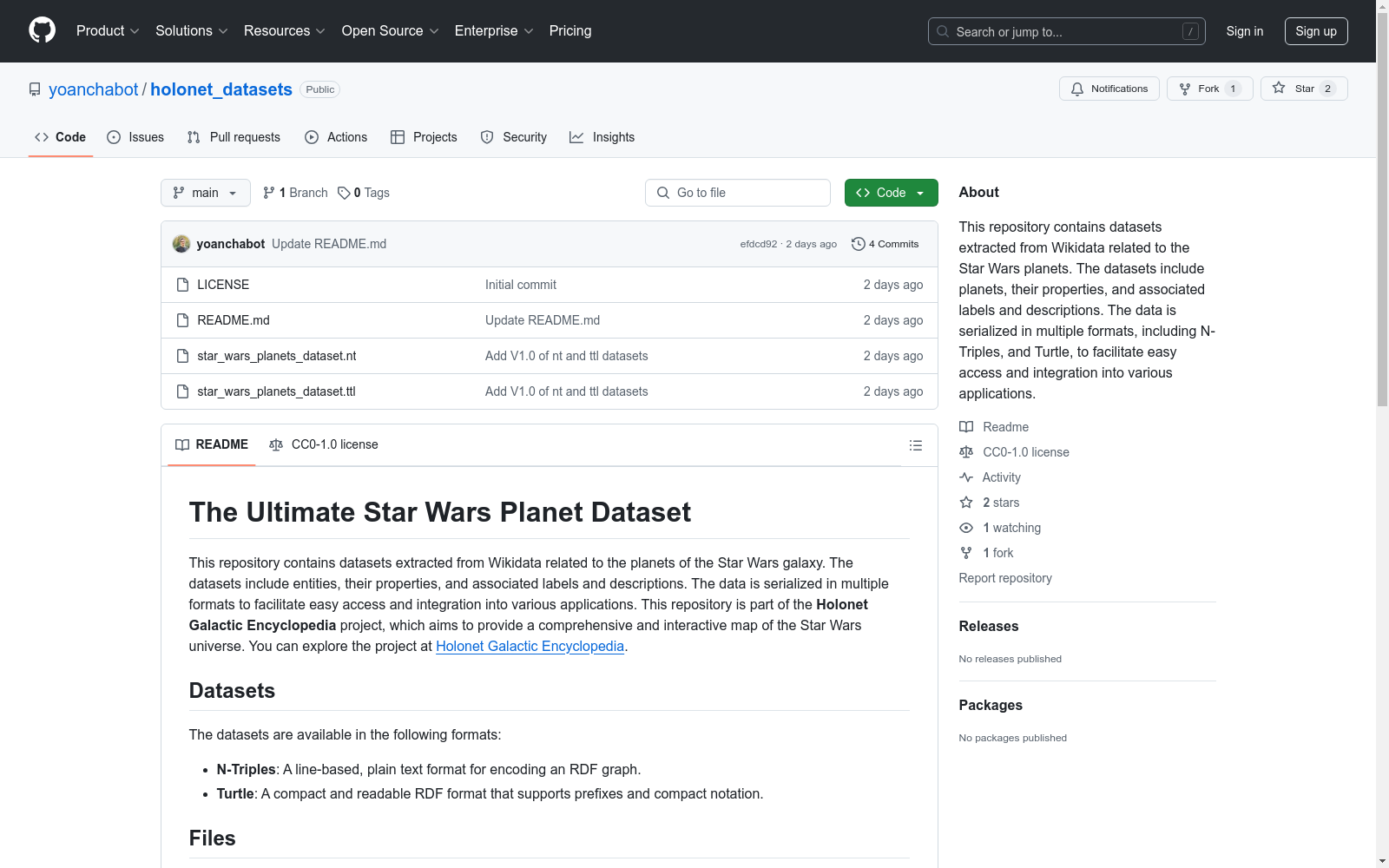The image size is (1389, 868).
Task: Open the Security tab
Action: tap(514, 137)
